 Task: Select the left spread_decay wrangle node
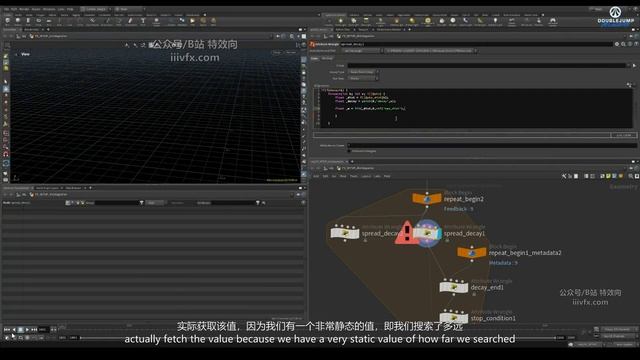[345, 233]
